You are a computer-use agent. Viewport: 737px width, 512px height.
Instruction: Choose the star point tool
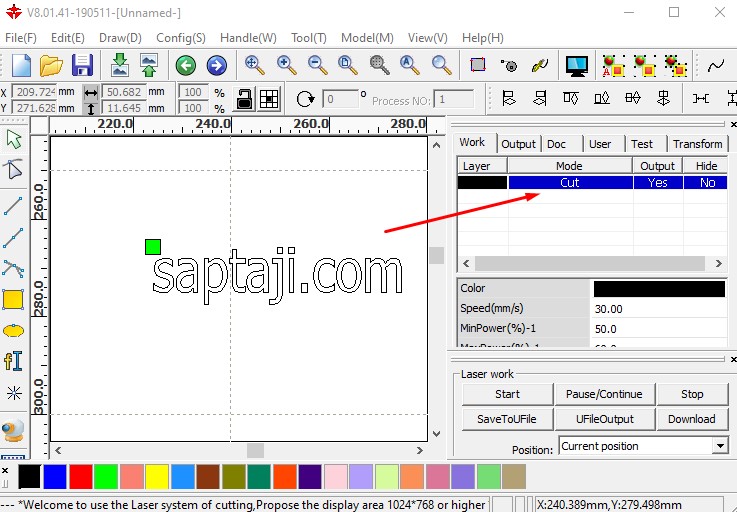[14, 393]
